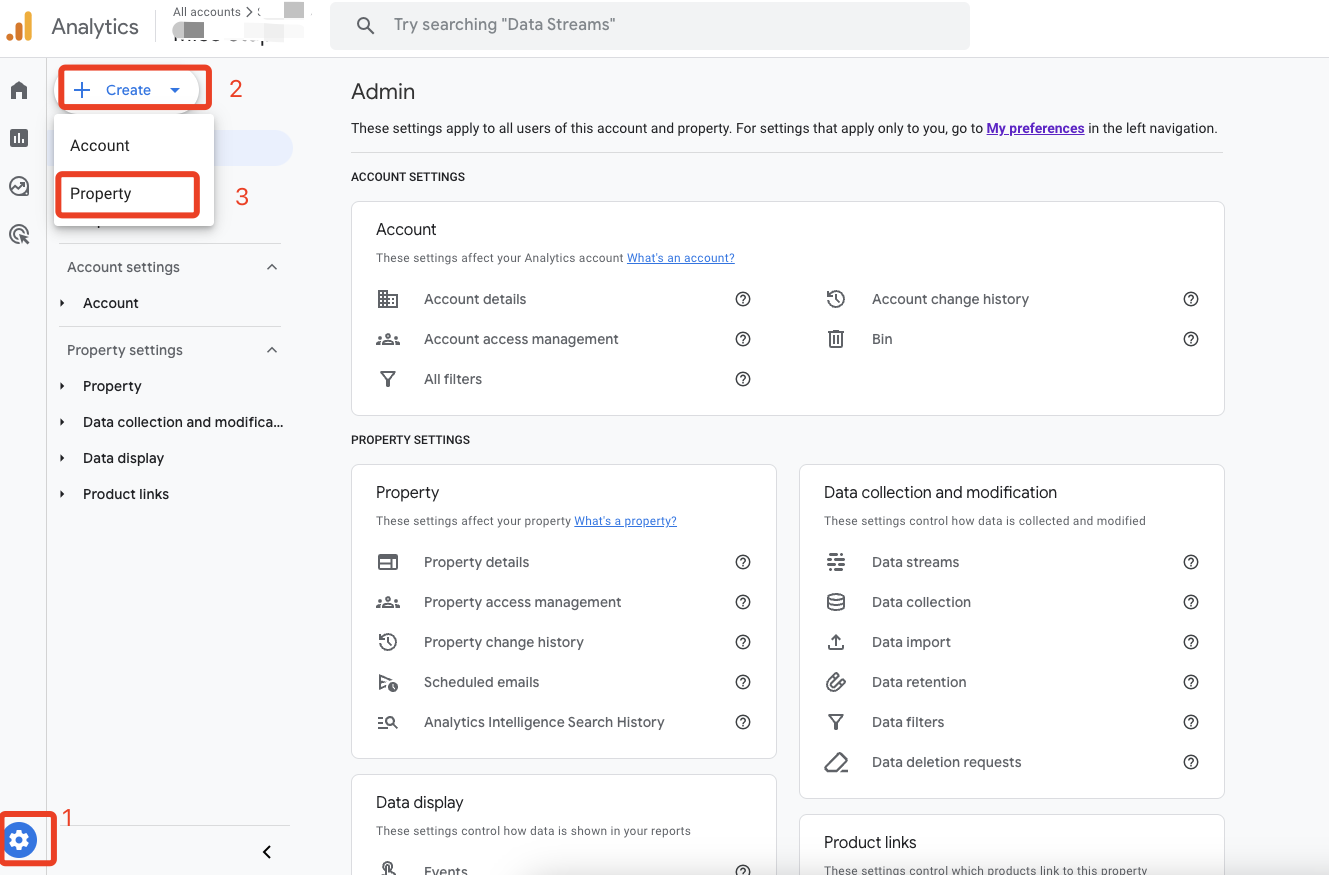
Task: Open the Reports bar chart icon
Action: click(19, 138)
